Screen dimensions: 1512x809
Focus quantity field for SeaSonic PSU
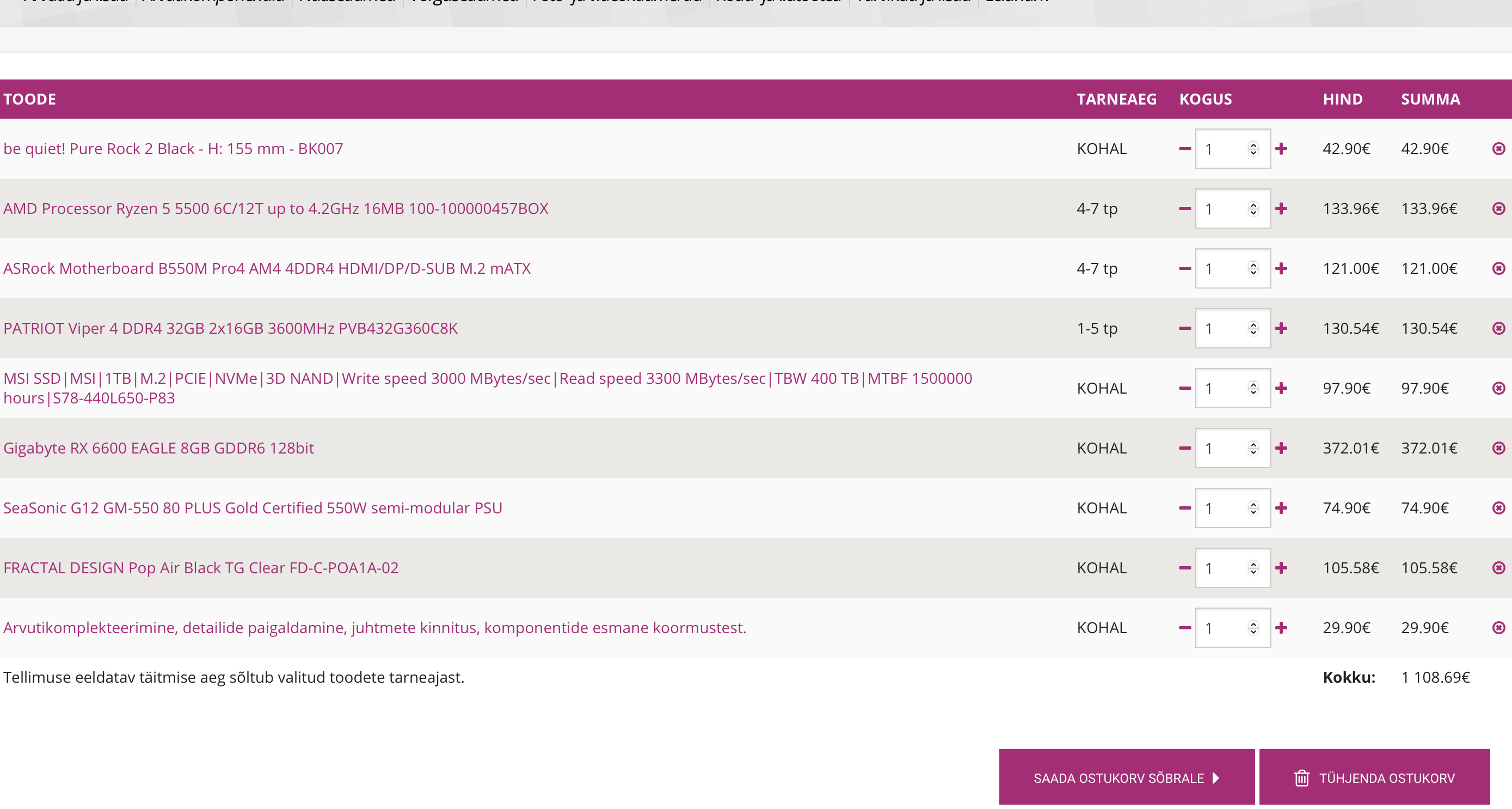(1233, 508)
